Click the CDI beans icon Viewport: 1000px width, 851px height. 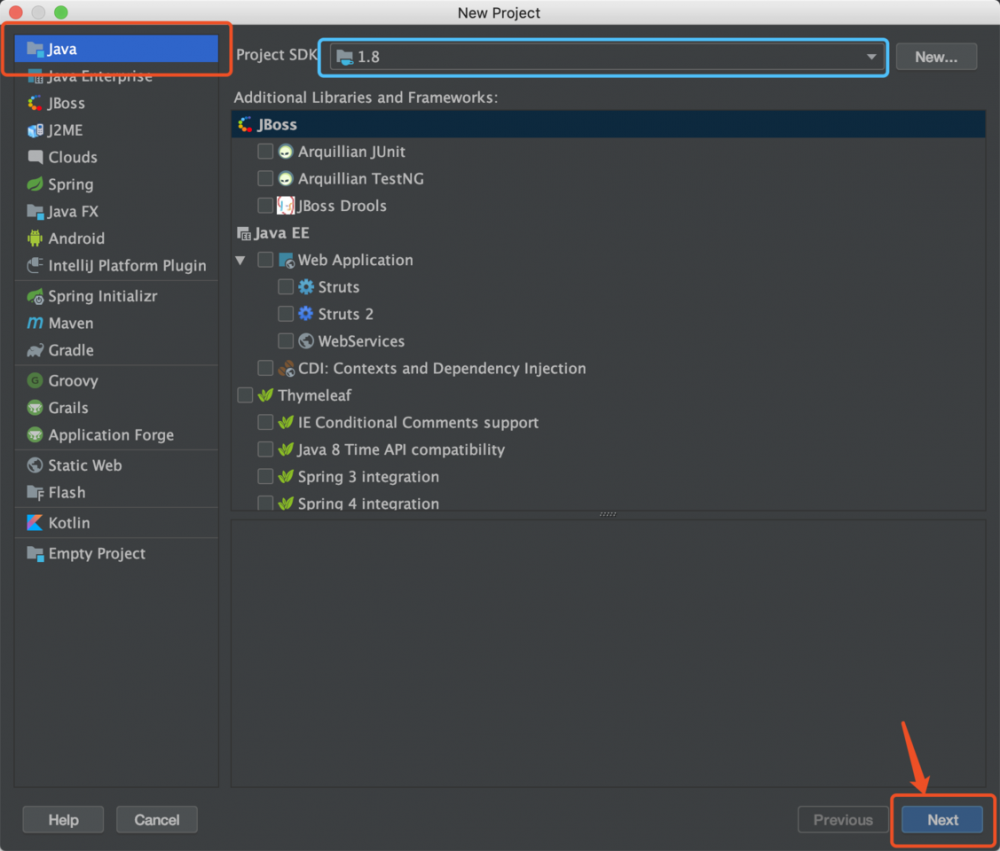[x=286, y=369]
